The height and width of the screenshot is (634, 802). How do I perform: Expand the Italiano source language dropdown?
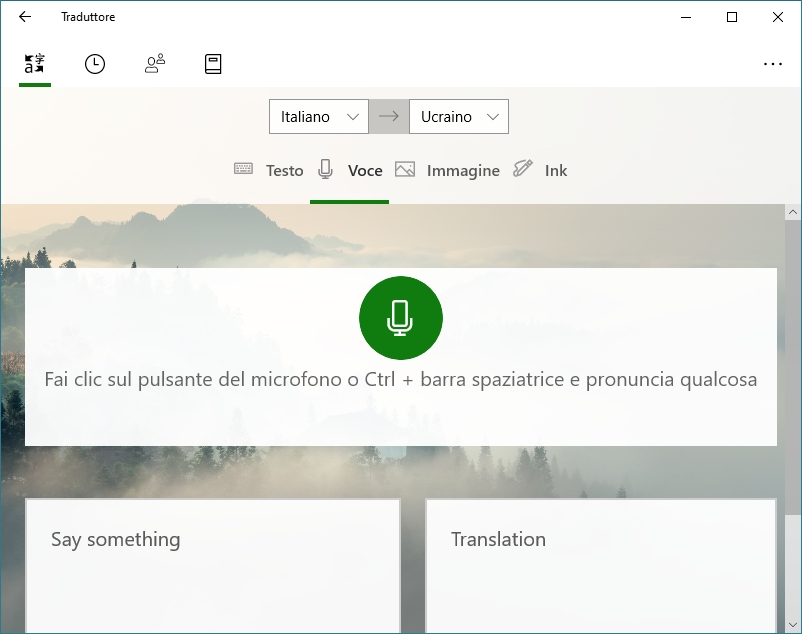pos(319,117)
